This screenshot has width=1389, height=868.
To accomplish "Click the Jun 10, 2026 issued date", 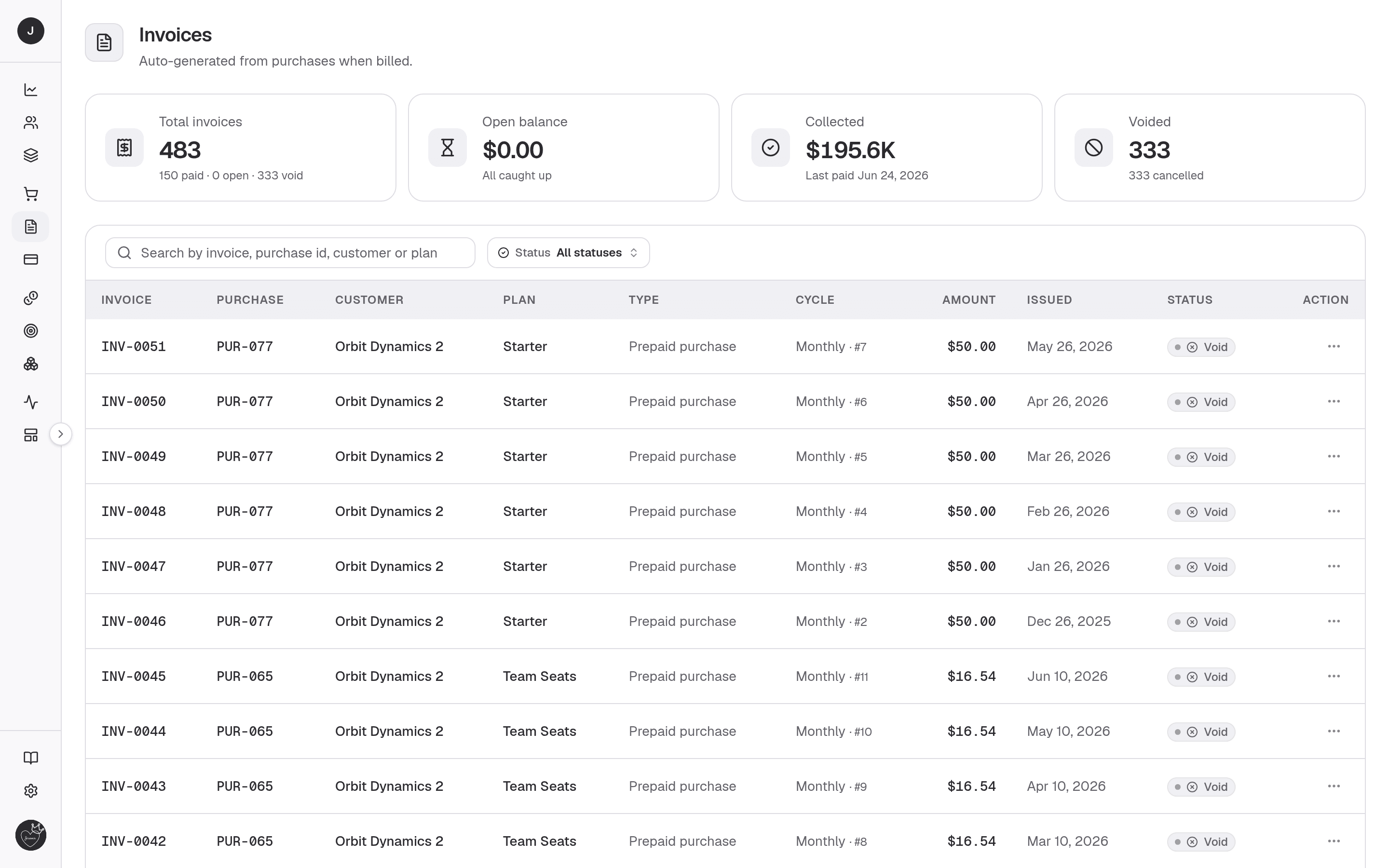I will (x=1067, y=676).
